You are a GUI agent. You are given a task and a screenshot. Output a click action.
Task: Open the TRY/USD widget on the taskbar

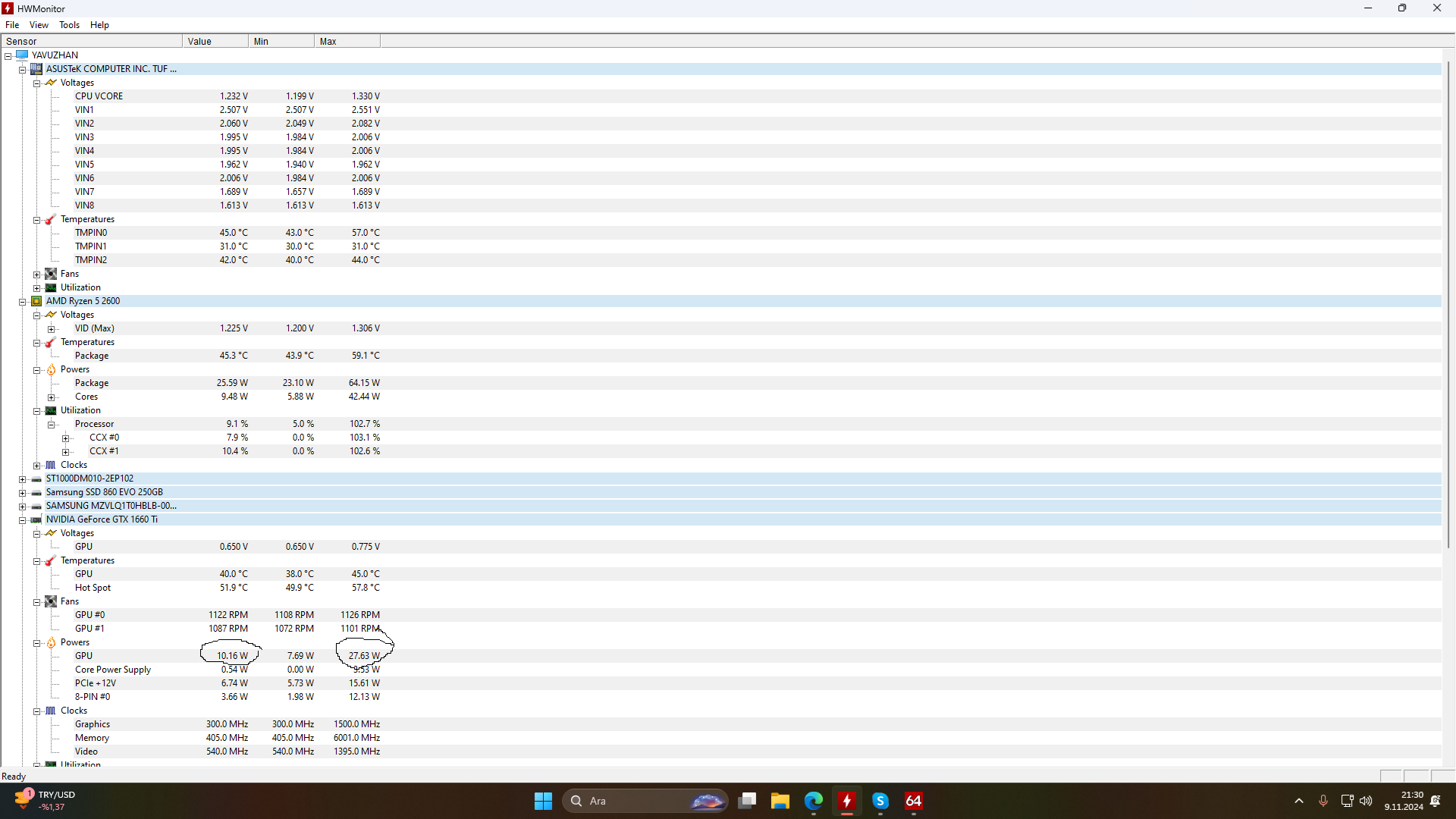coord(46,801)
